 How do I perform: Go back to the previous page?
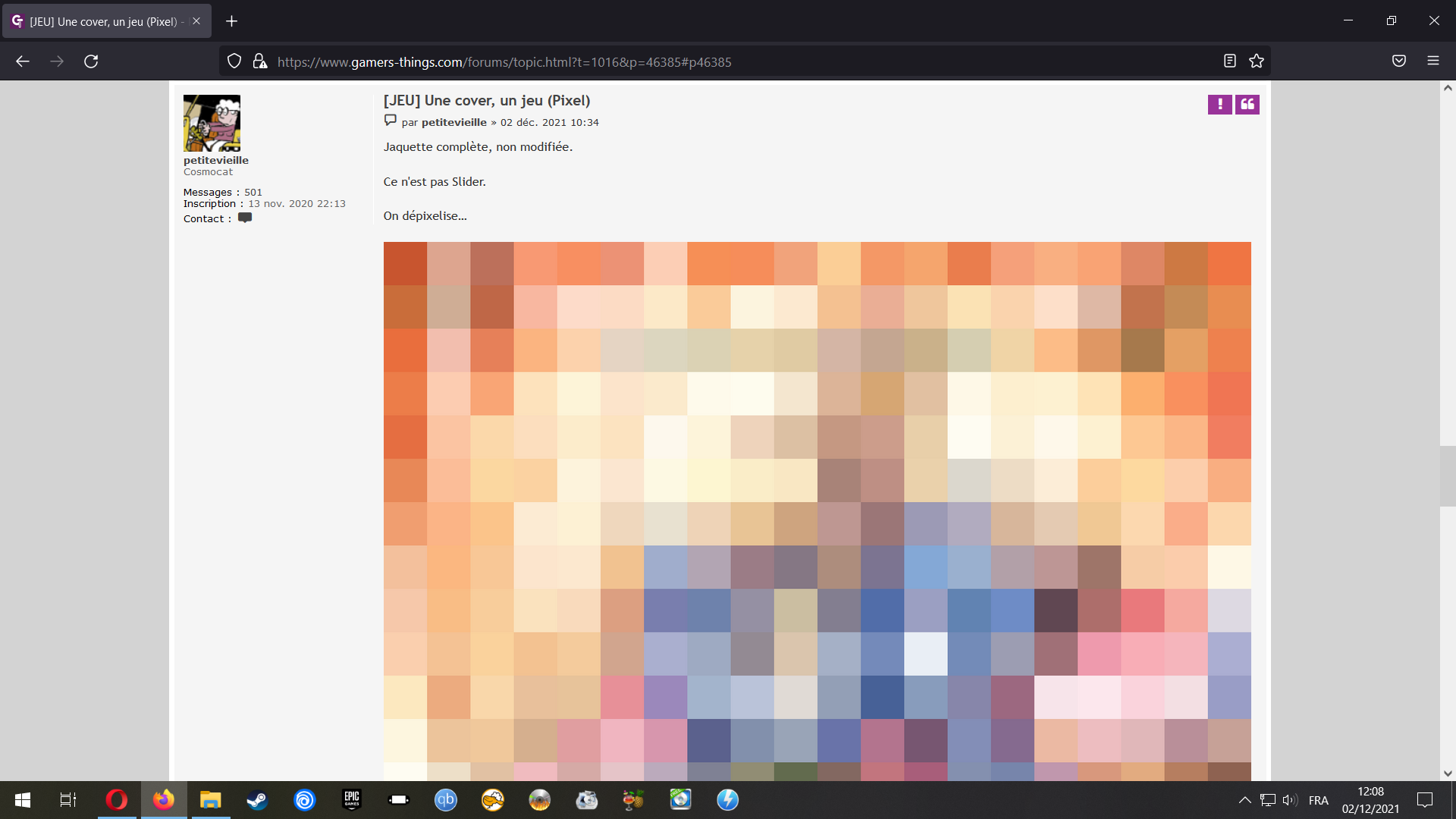point(23,61)
